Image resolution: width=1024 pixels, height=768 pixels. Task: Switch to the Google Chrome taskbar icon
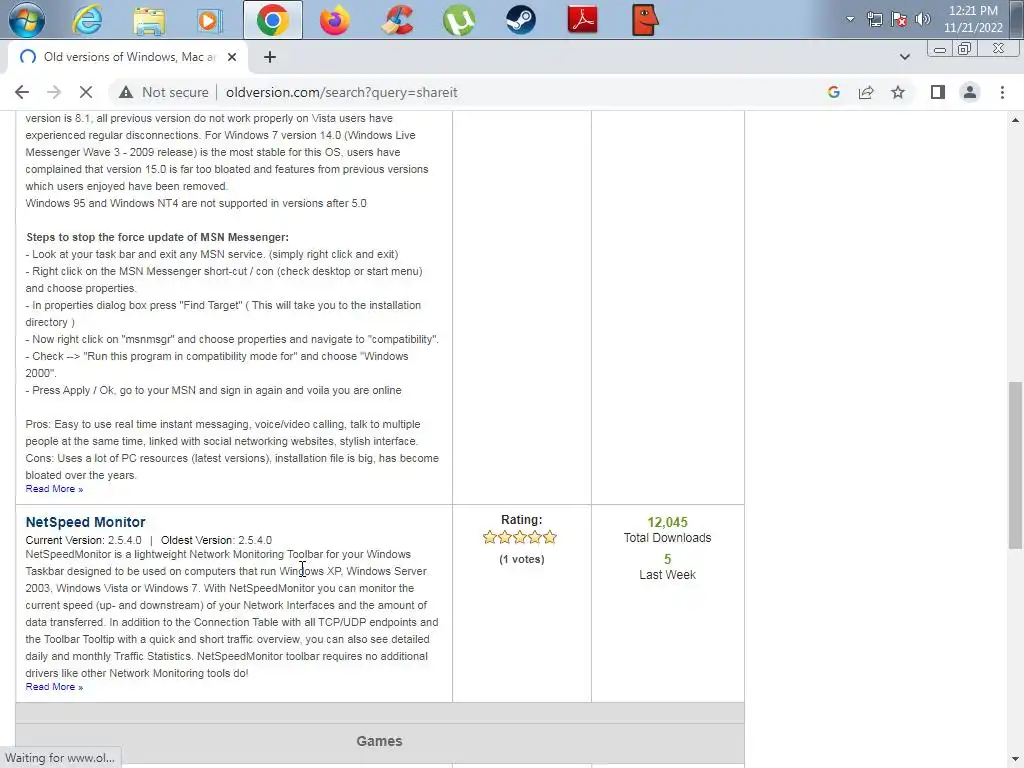[x=273, y=20]
